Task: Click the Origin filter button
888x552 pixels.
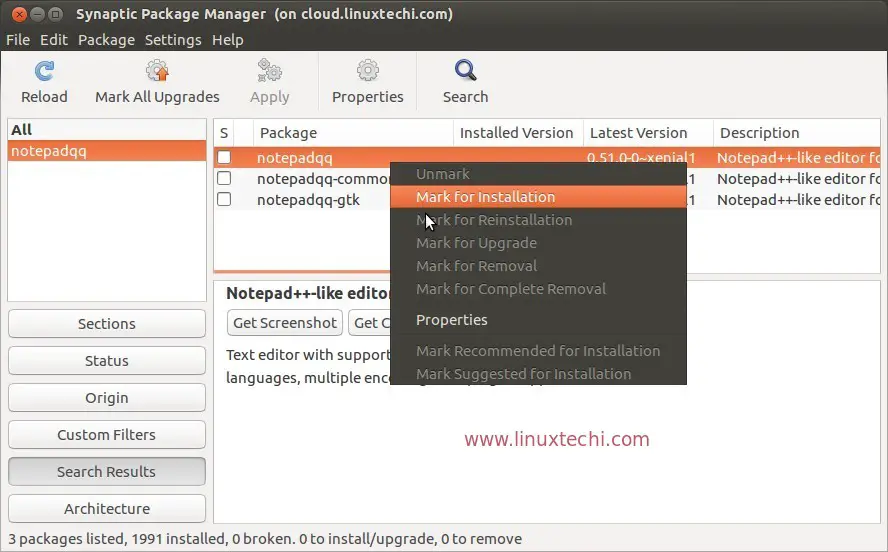Action: 106,397
